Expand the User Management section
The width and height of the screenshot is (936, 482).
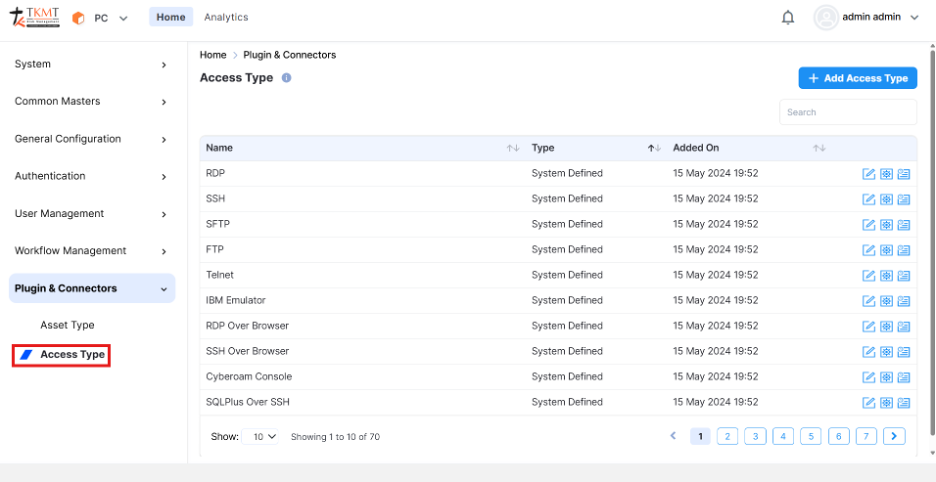click(x=92, y=213)
